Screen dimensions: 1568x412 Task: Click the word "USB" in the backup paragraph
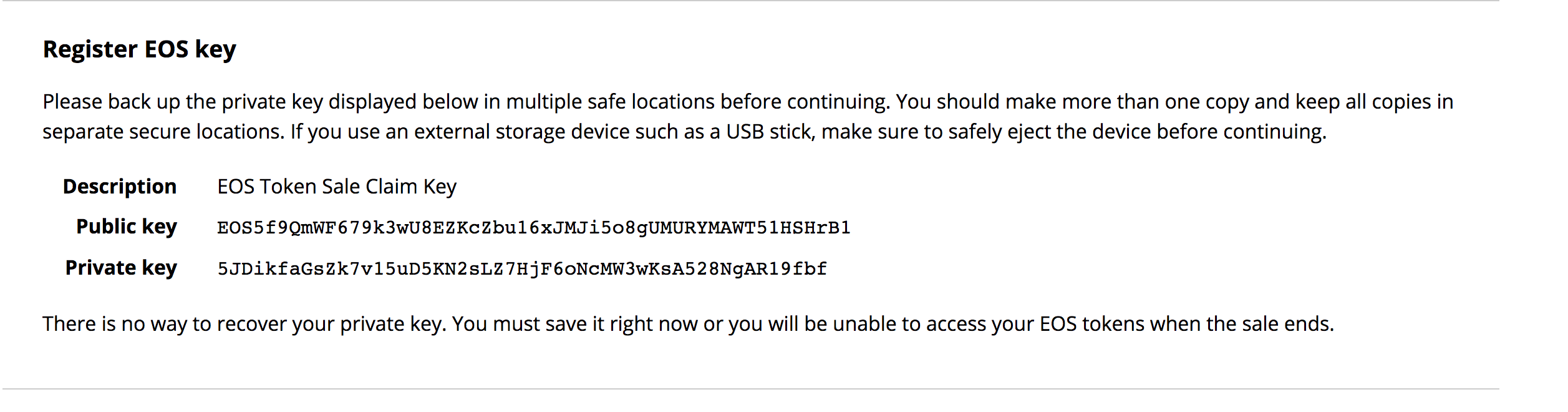(x=745, y=132)
